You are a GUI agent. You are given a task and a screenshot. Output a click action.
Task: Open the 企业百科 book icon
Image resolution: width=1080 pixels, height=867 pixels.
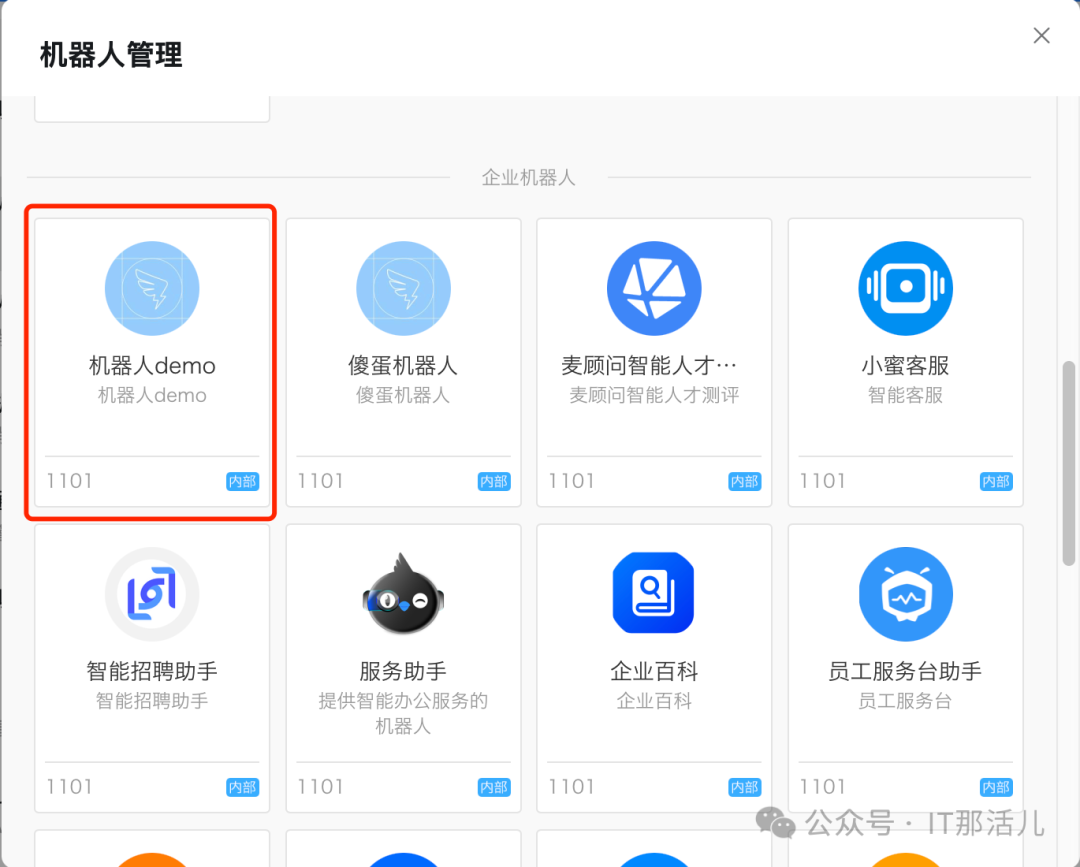pyautogui.click(x=654, y=594)
